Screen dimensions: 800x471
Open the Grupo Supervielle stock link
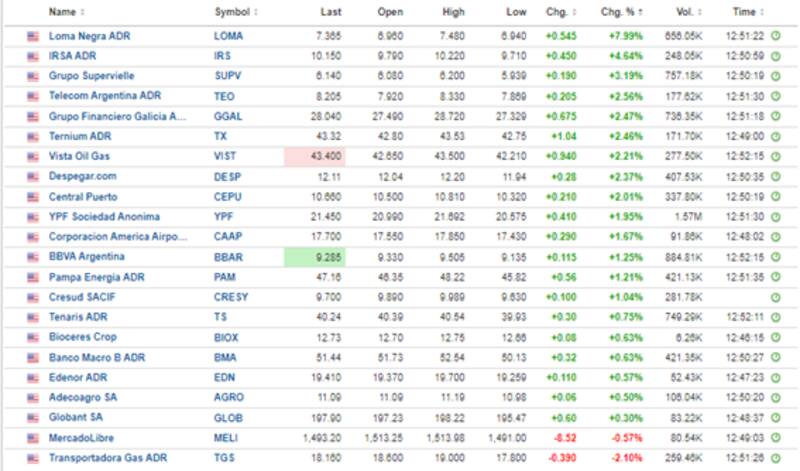91,76
